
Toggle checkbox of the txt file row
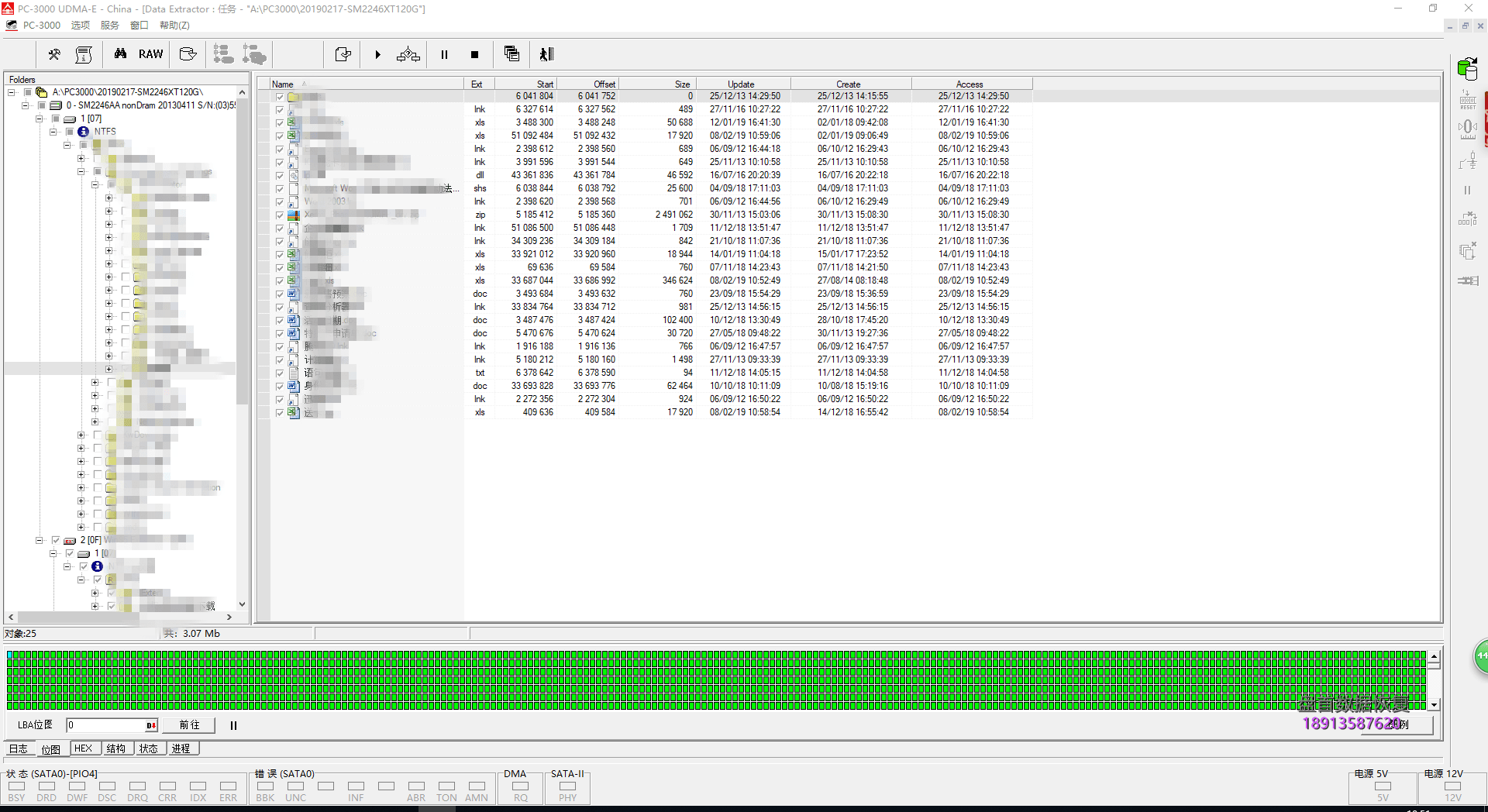pos(280,373)
